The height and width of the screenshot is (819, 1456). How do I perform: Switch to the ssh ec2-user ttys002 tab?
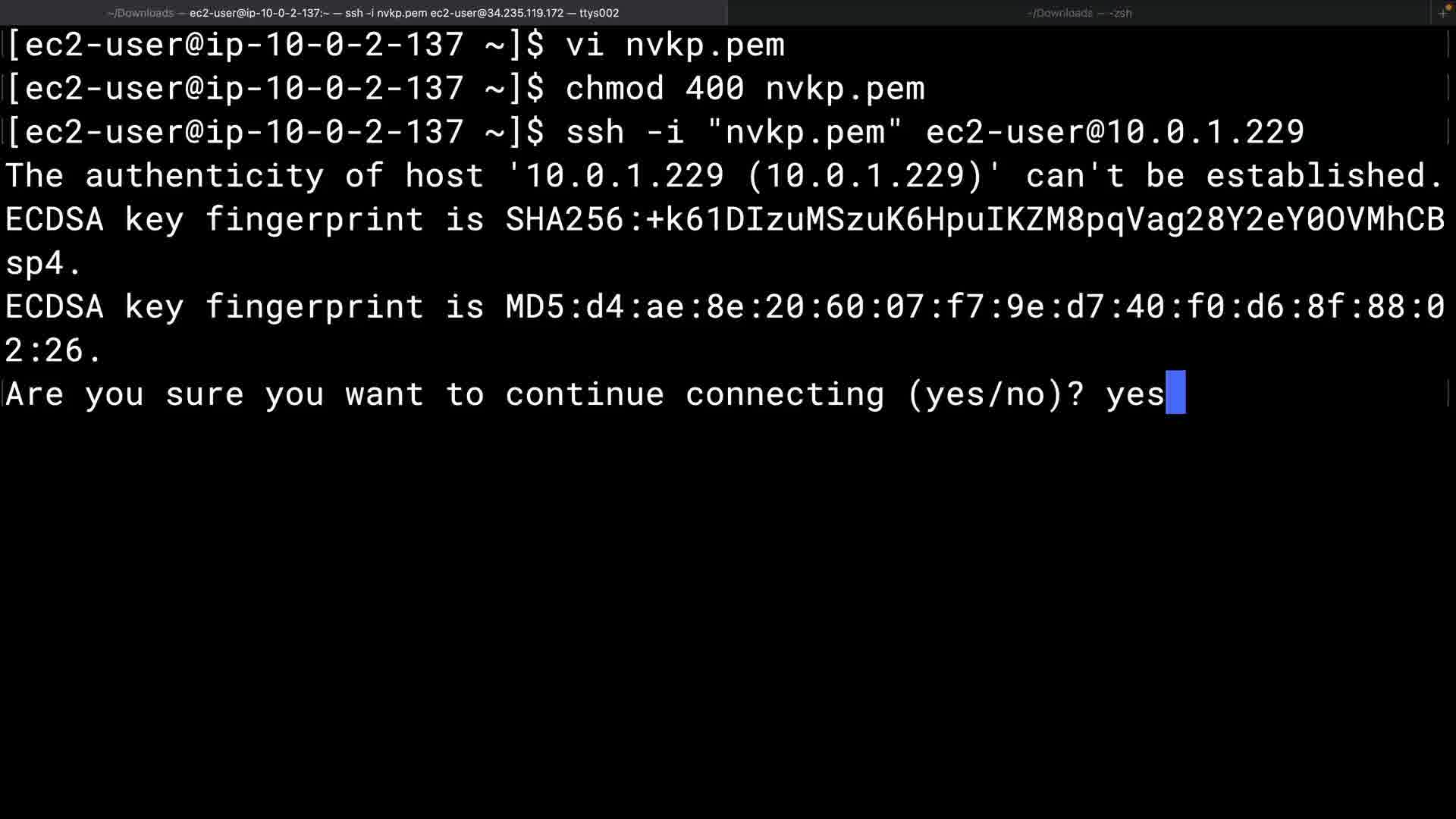click(x=363, y=13)
